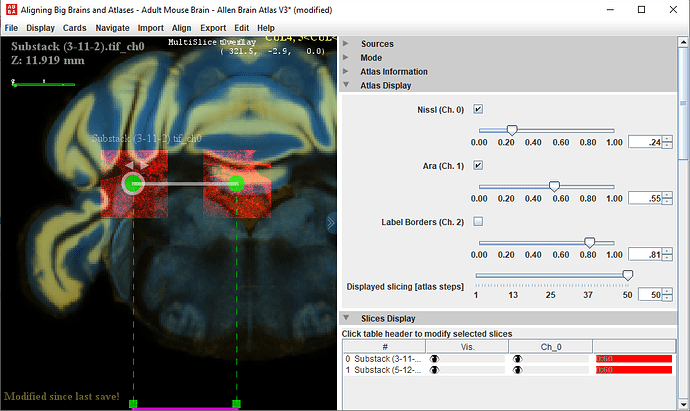Toggle Ch_0 eye for slice 1 Substack (5-12-
The image size is (690, 411).
click(518, 370)
